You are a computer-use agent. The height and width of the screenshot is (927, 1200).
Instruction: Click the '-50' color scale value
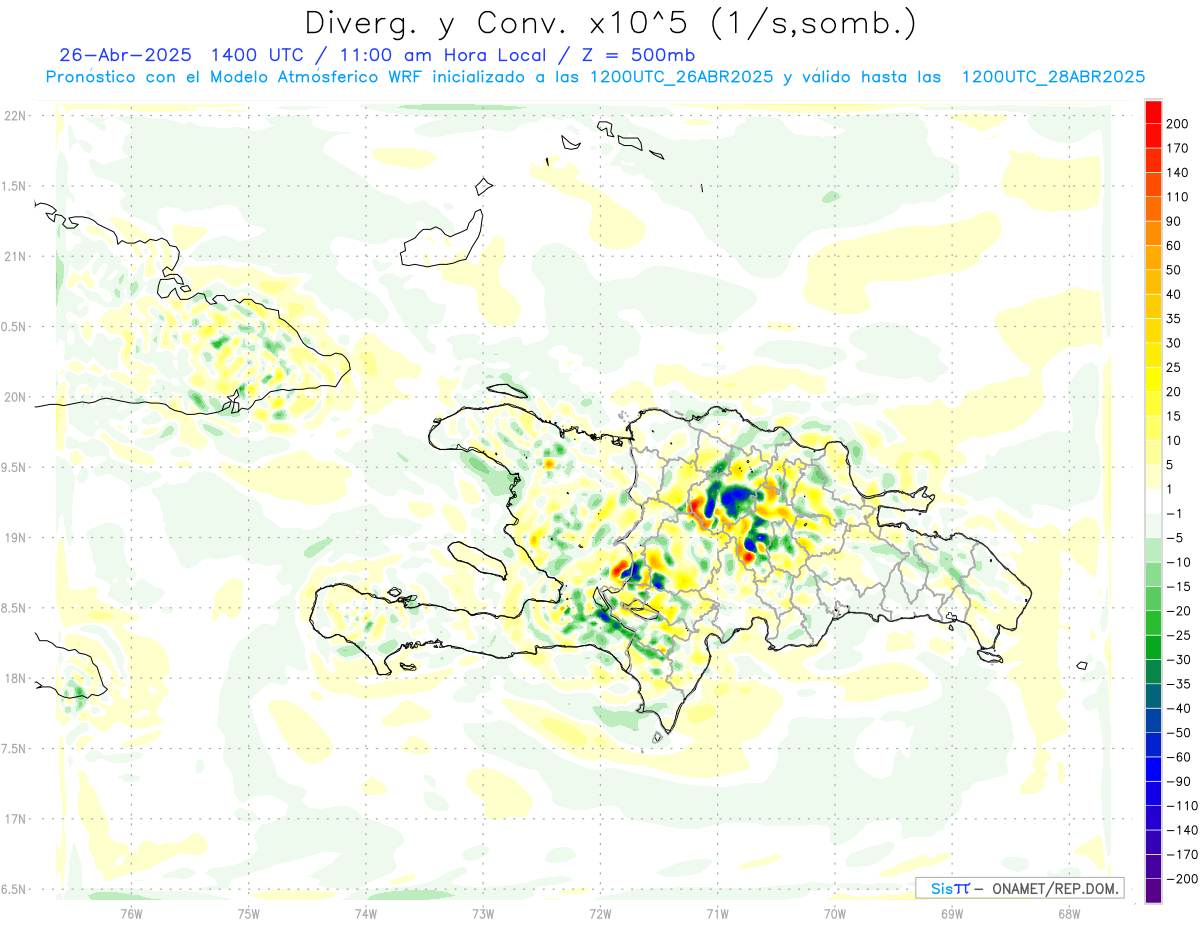tap(1179, 733)
